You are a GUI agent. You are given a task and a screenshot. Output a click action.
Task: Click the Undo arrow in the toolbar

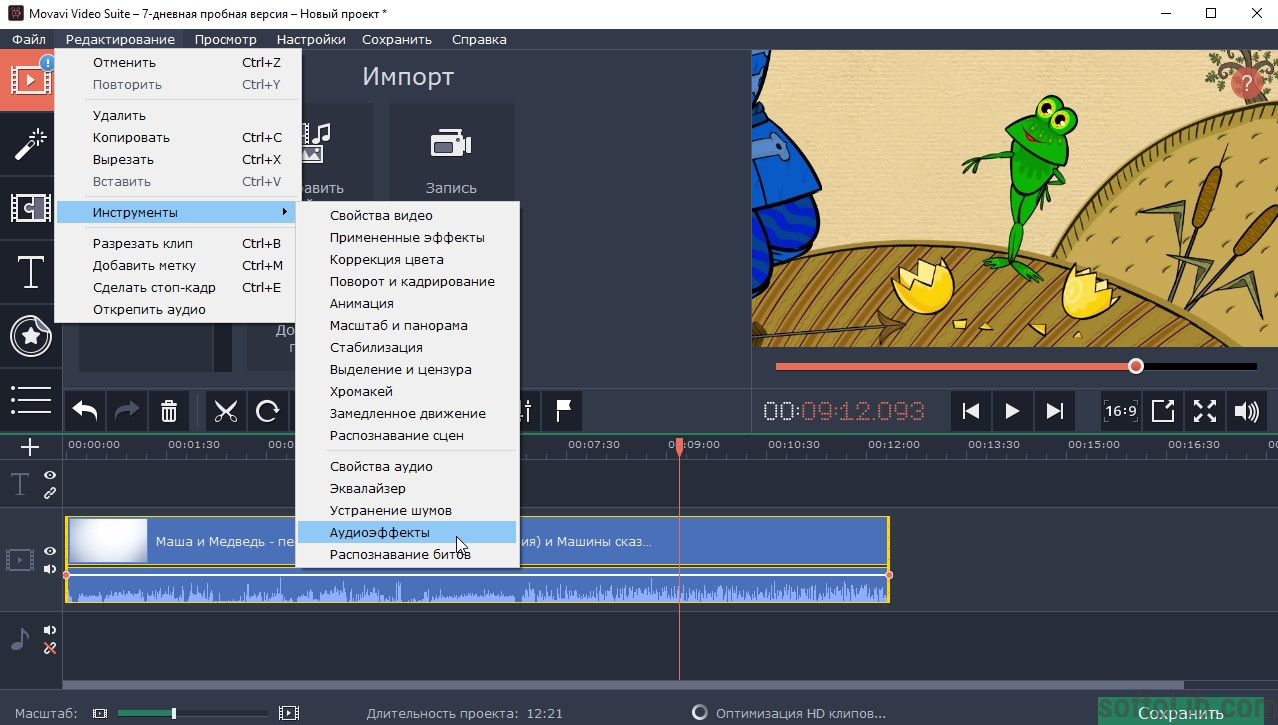click(x=85, y=411)
